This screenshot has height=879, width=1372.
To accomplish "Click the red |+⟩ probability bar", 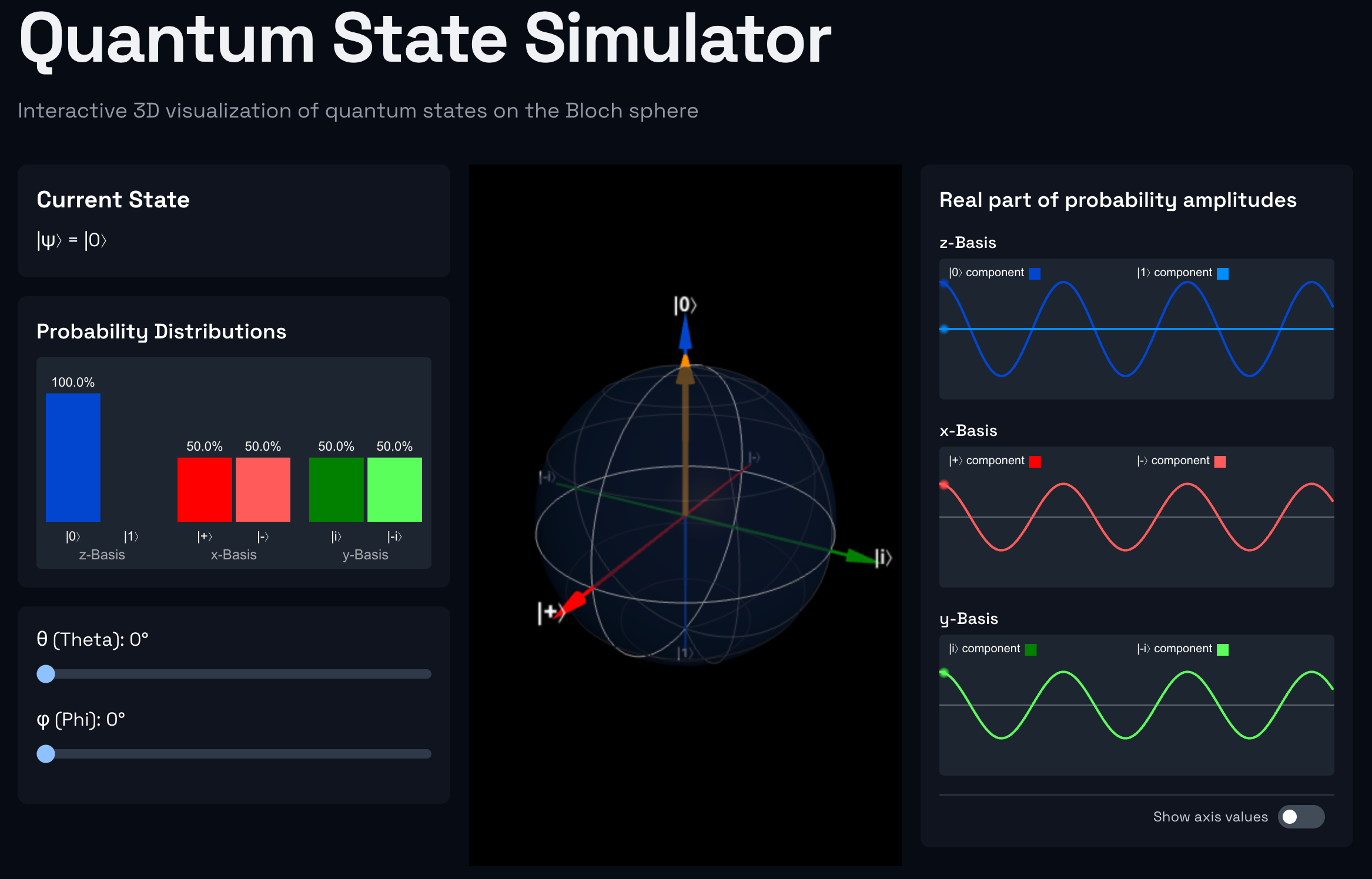I will tap(205, 489).
